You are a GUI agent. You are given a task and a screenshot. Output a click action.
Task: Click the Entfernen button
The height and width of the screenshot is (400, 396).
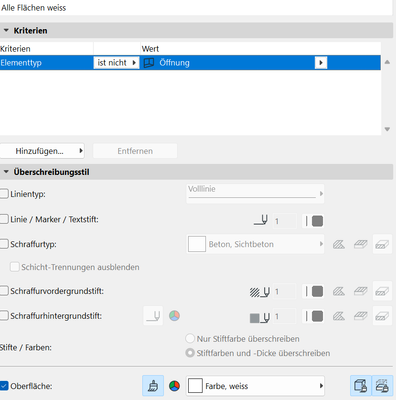[x=135, y=151]
